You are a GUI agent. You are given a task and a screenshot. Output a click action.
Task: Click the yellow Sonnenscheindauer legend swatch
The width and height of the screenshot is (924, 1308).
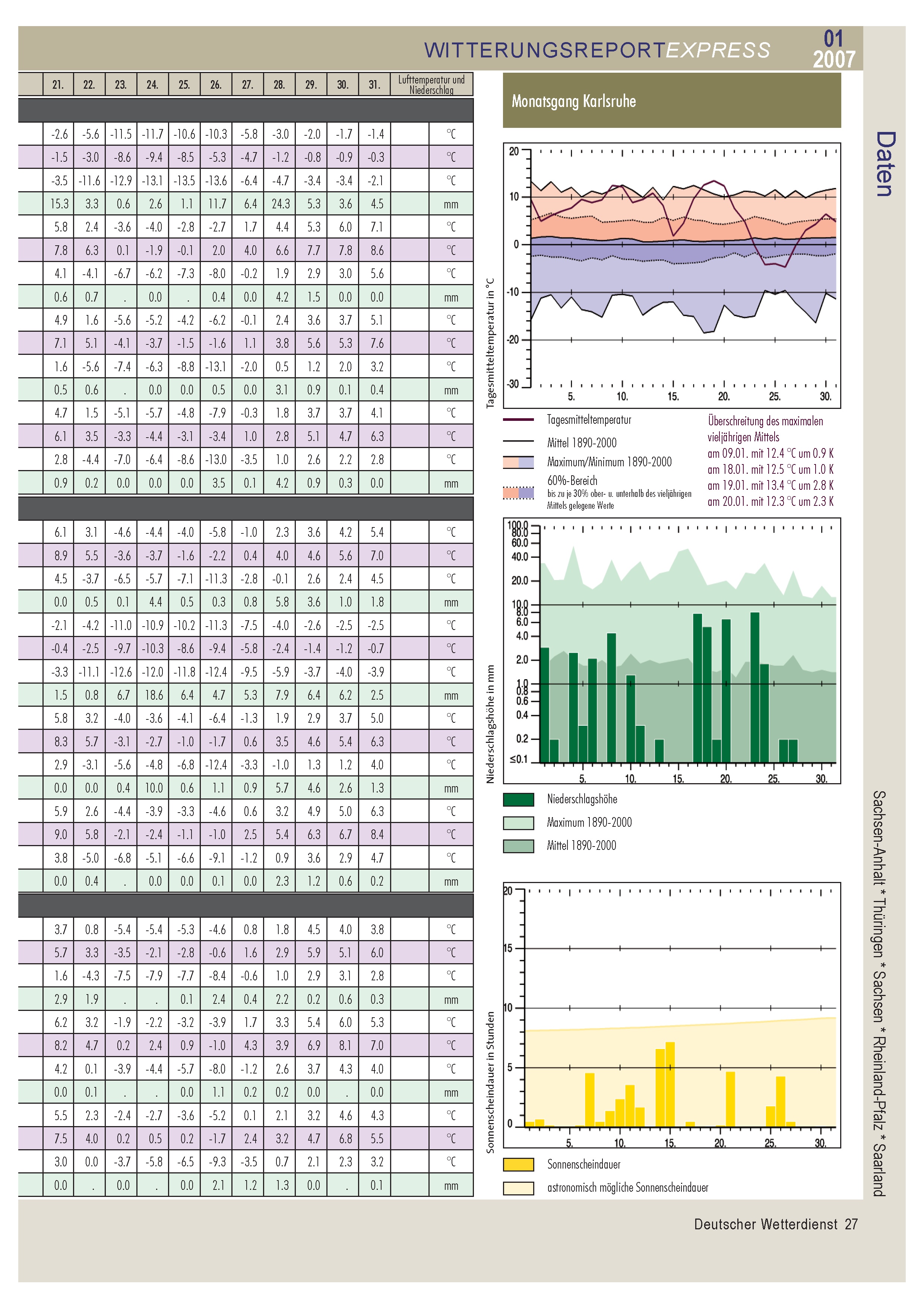tap(518, 1164)
